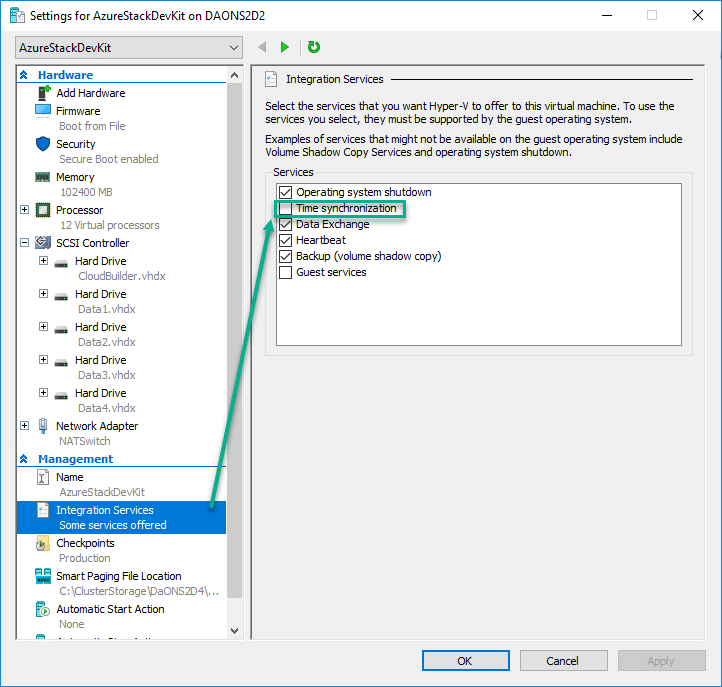
Task: Click the Data1.vhdx hard drive icon
Action: click(x=61, y=297)
